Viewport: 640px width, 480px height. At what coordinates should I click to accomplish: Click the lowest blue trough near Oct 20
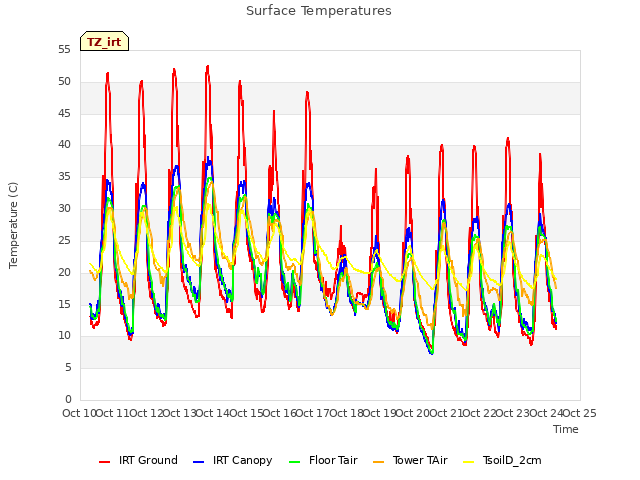tap(432, 353)
